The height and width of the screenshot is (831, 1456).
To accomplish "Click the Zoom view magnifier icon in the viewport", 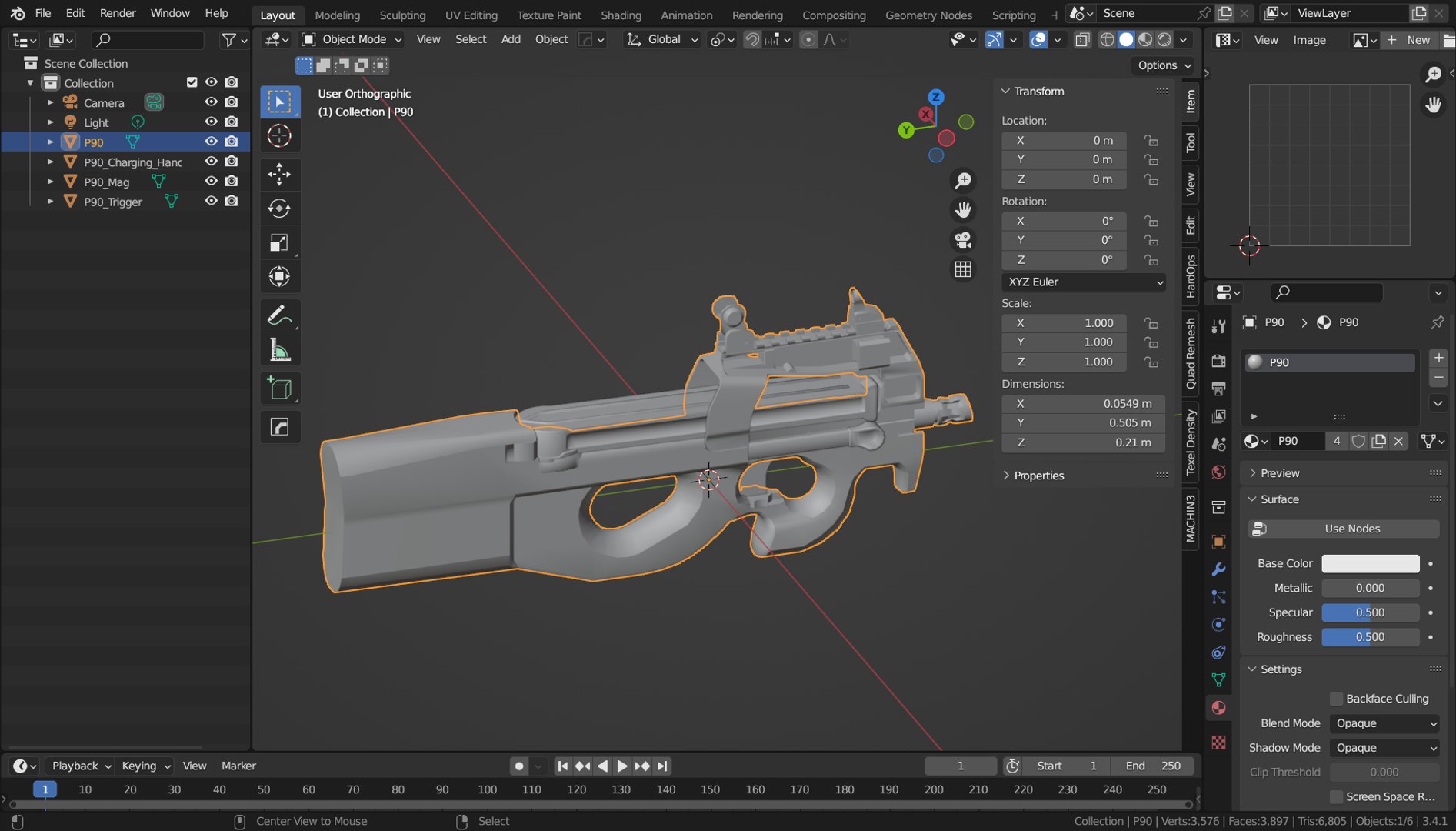I will (x=963, y=180).
